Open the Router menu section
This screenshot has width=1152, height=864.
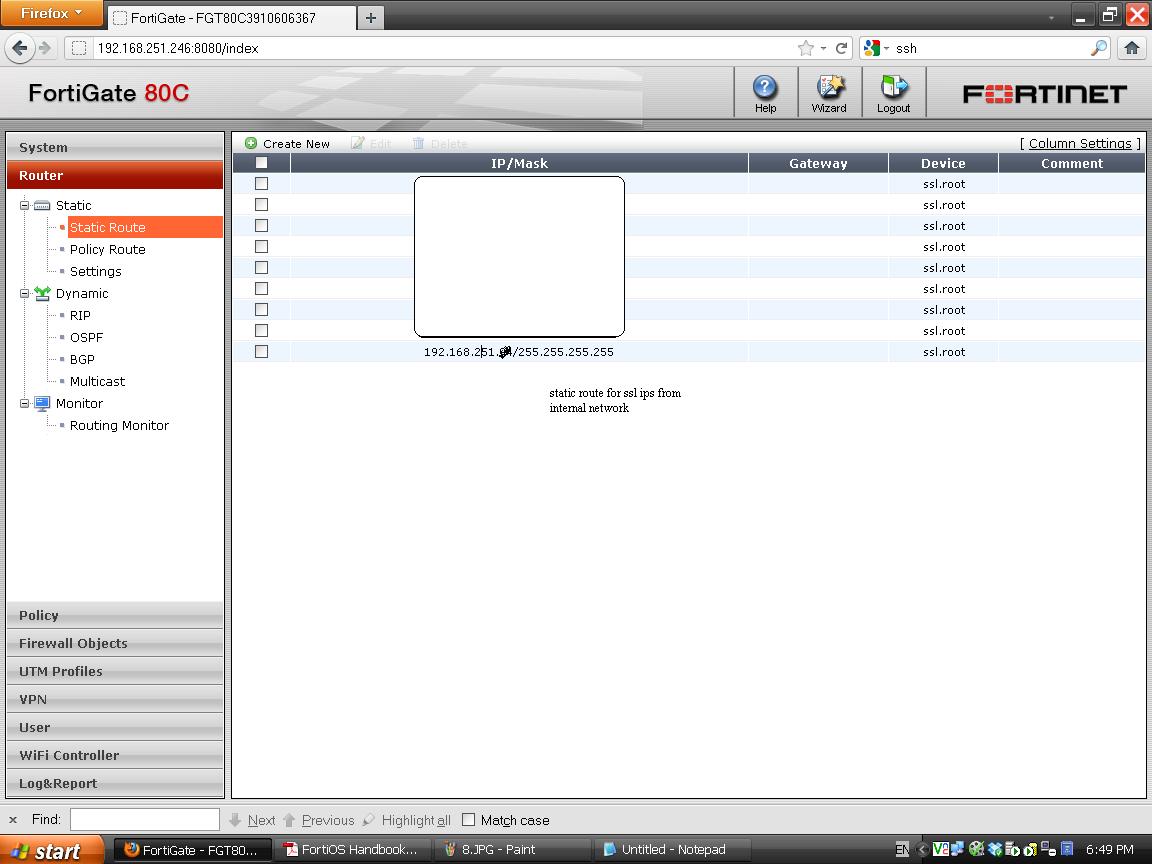[115, 176]
